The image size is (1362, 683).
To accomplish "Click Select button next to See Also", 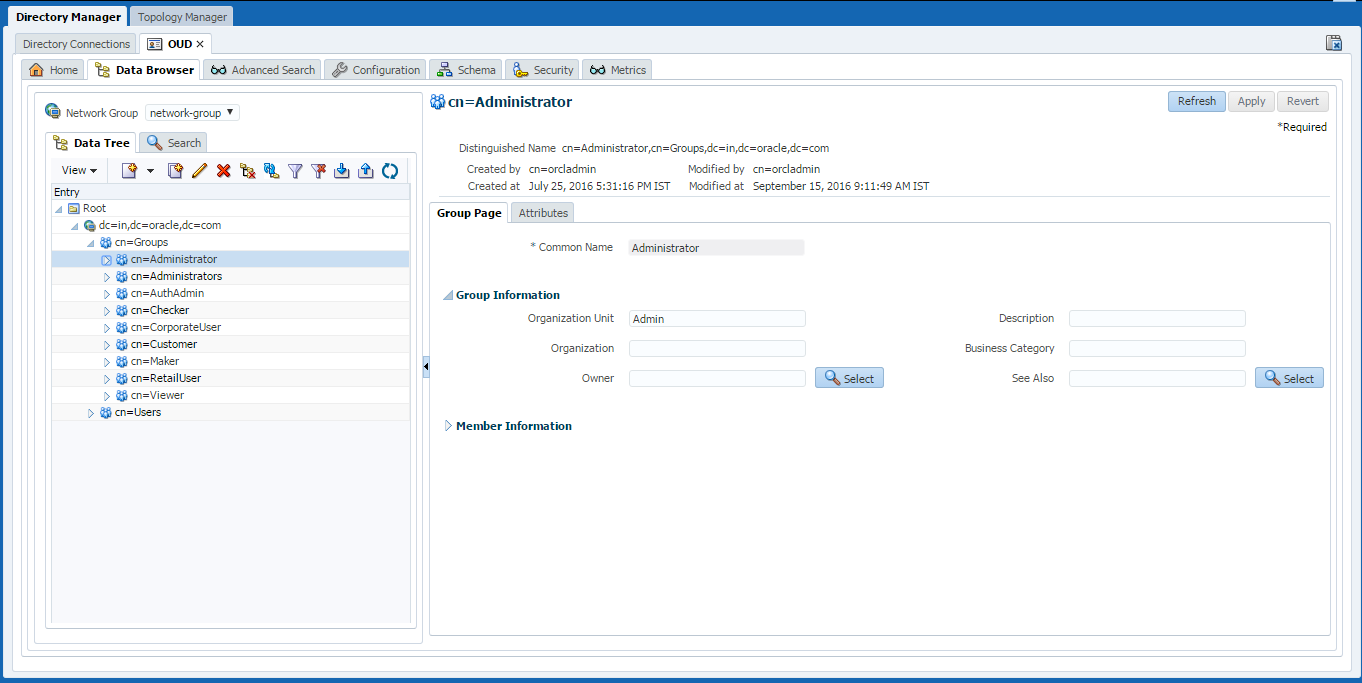I will [1289, 378].
